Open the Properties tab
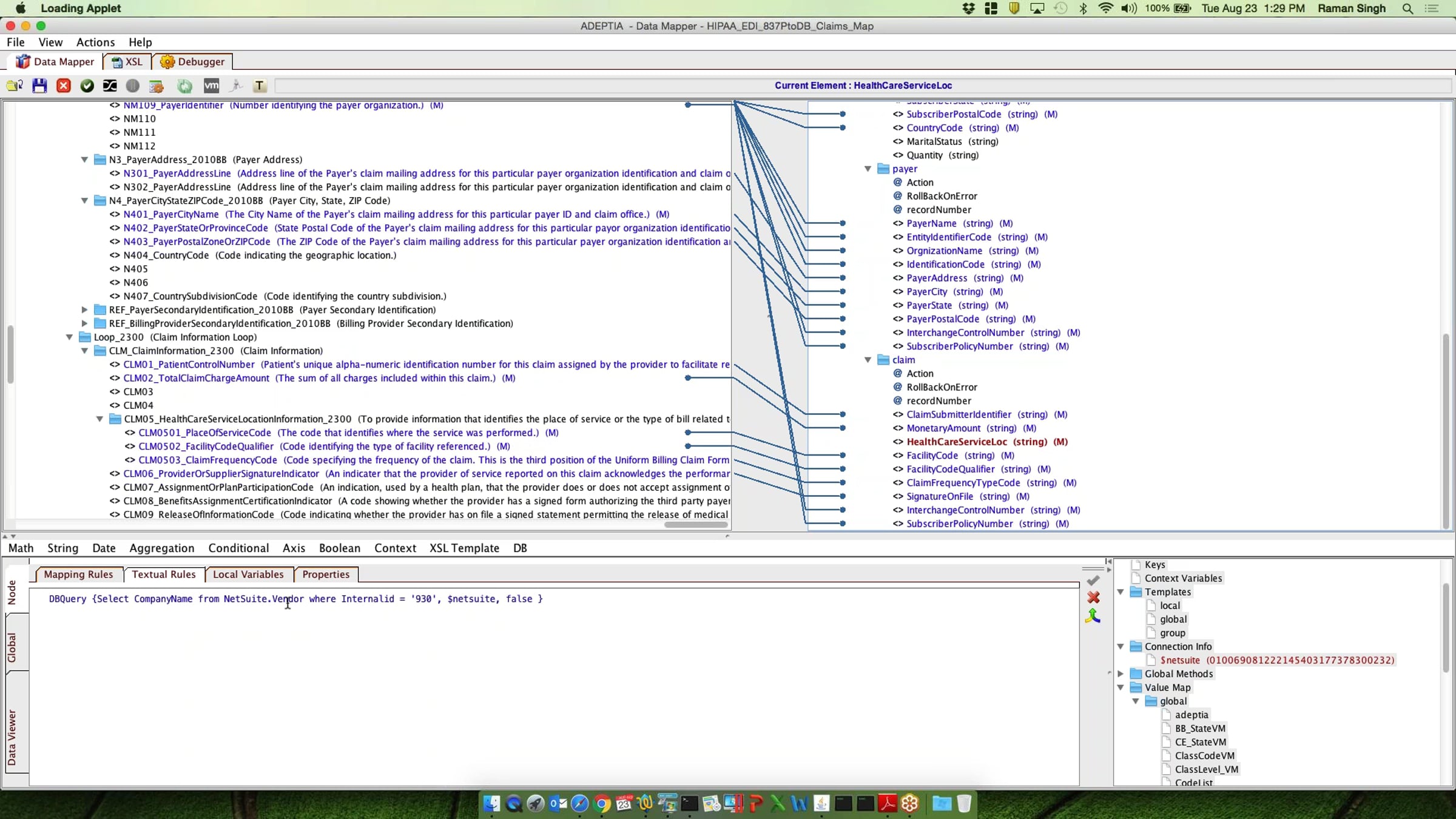1456x819 pixels. (x=326, y=575)
